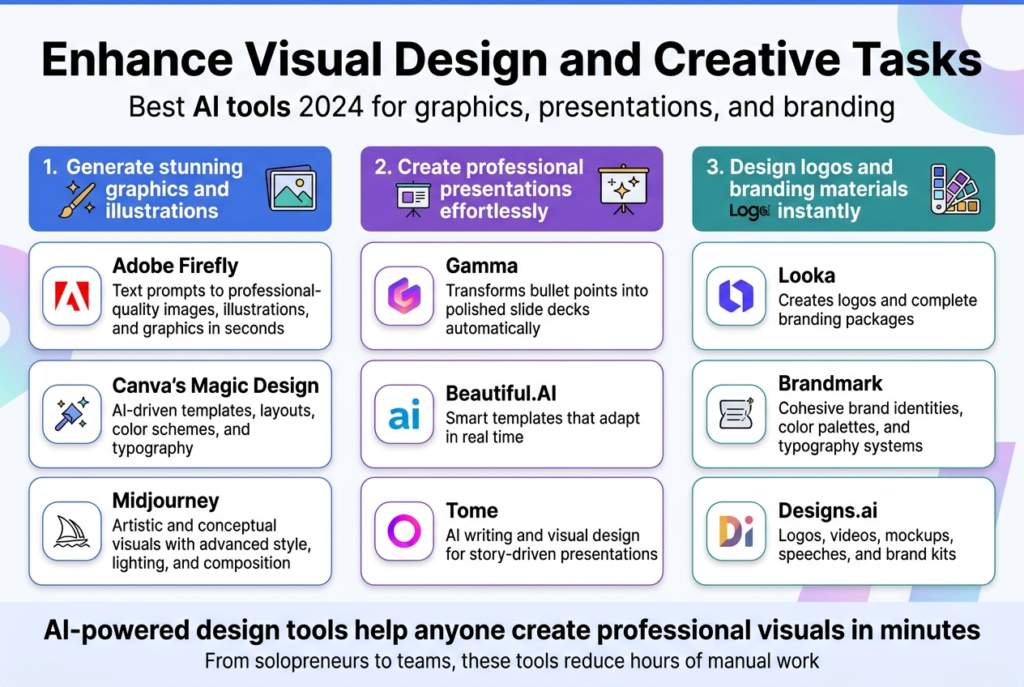The image size is (1024, 687).
Task: Click the Midjourney sailboat icon
Action: 72,532
